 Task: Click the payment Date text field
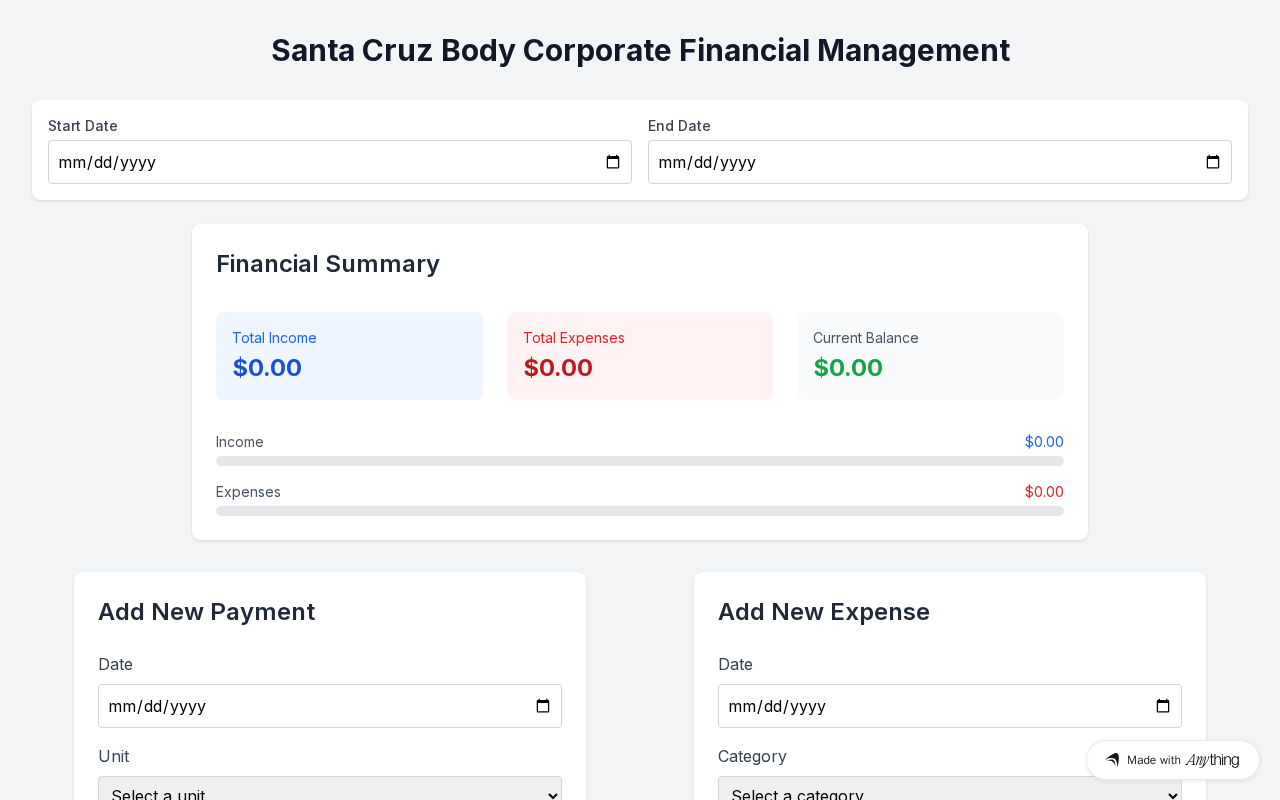click(x=310, y=706)
